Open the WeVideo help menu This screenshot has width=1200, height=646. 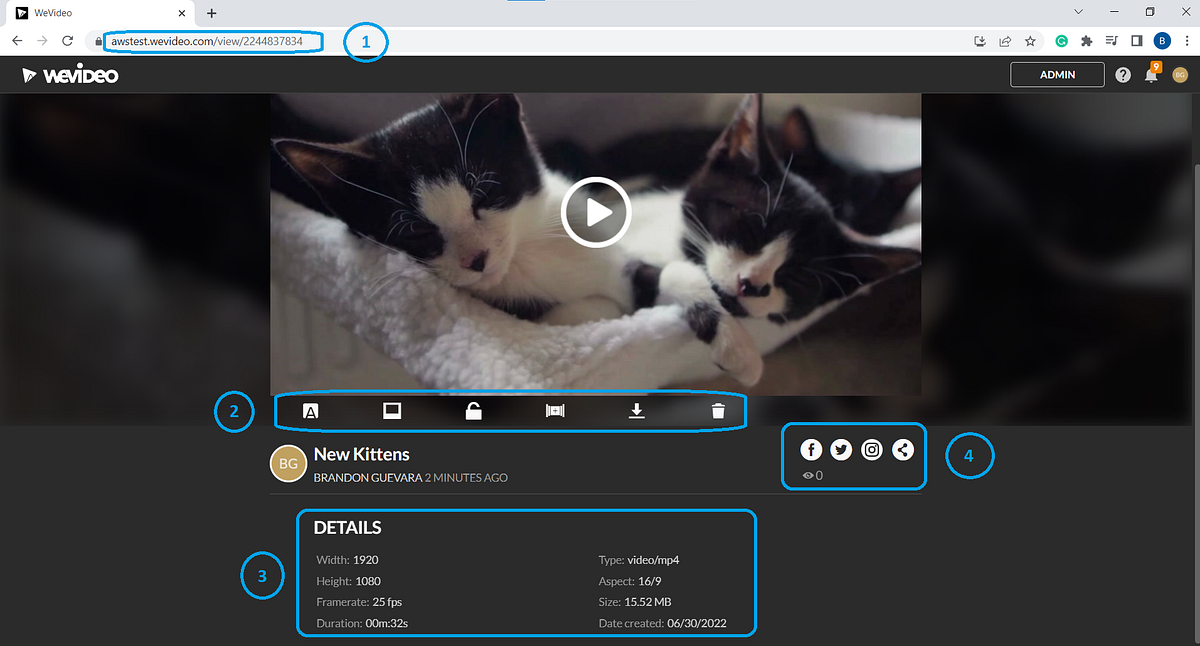click(1122, 74)
